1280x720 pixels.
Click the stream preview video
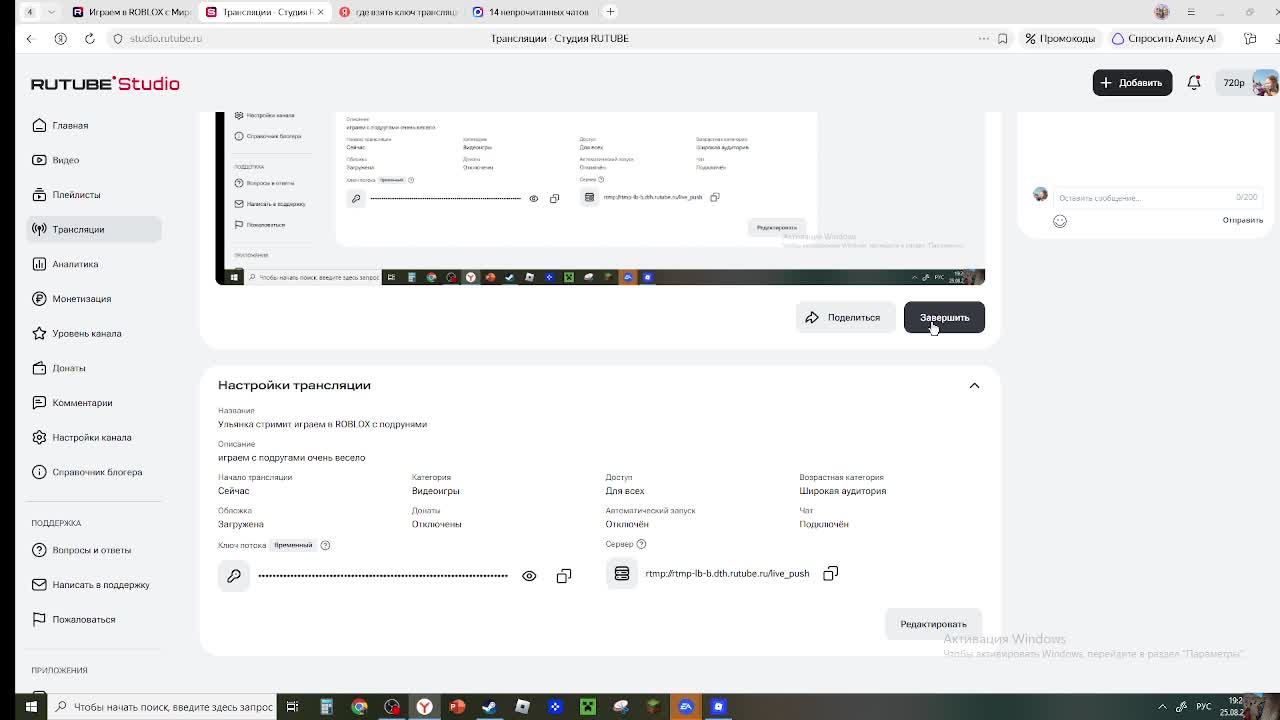[600, 198]
